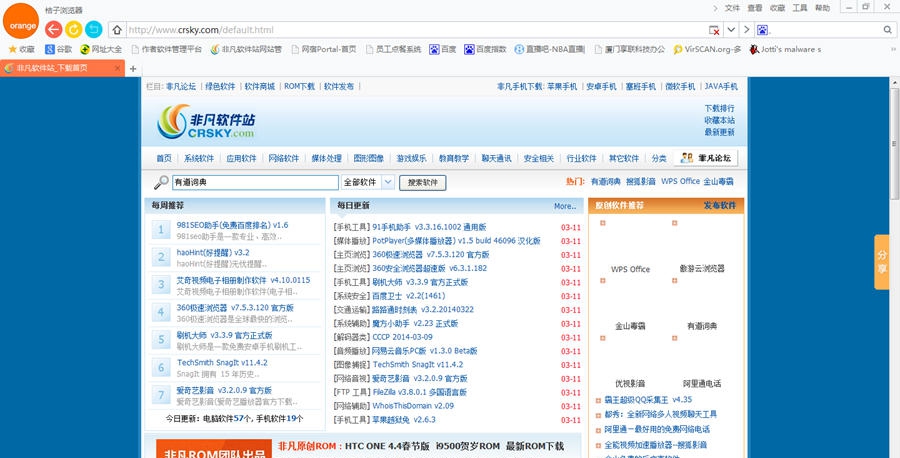This screenshot has height=458, width=900.
Task: Click the 搜索软件 button
Action: coord(422,183)
